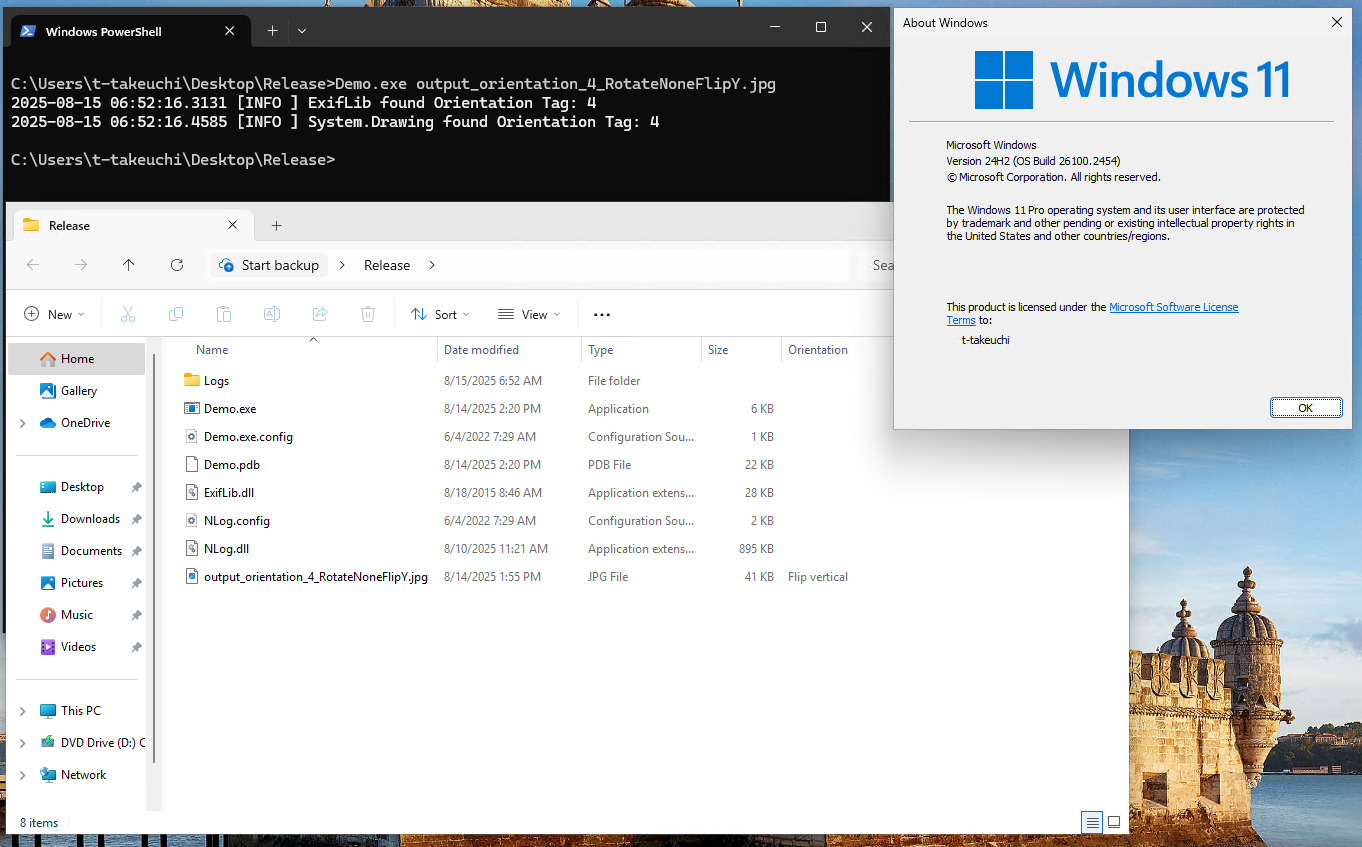The width and height of the screenshot is (1362, 847).
Task: Open the View dropdown menu
Action: [529, 314]
